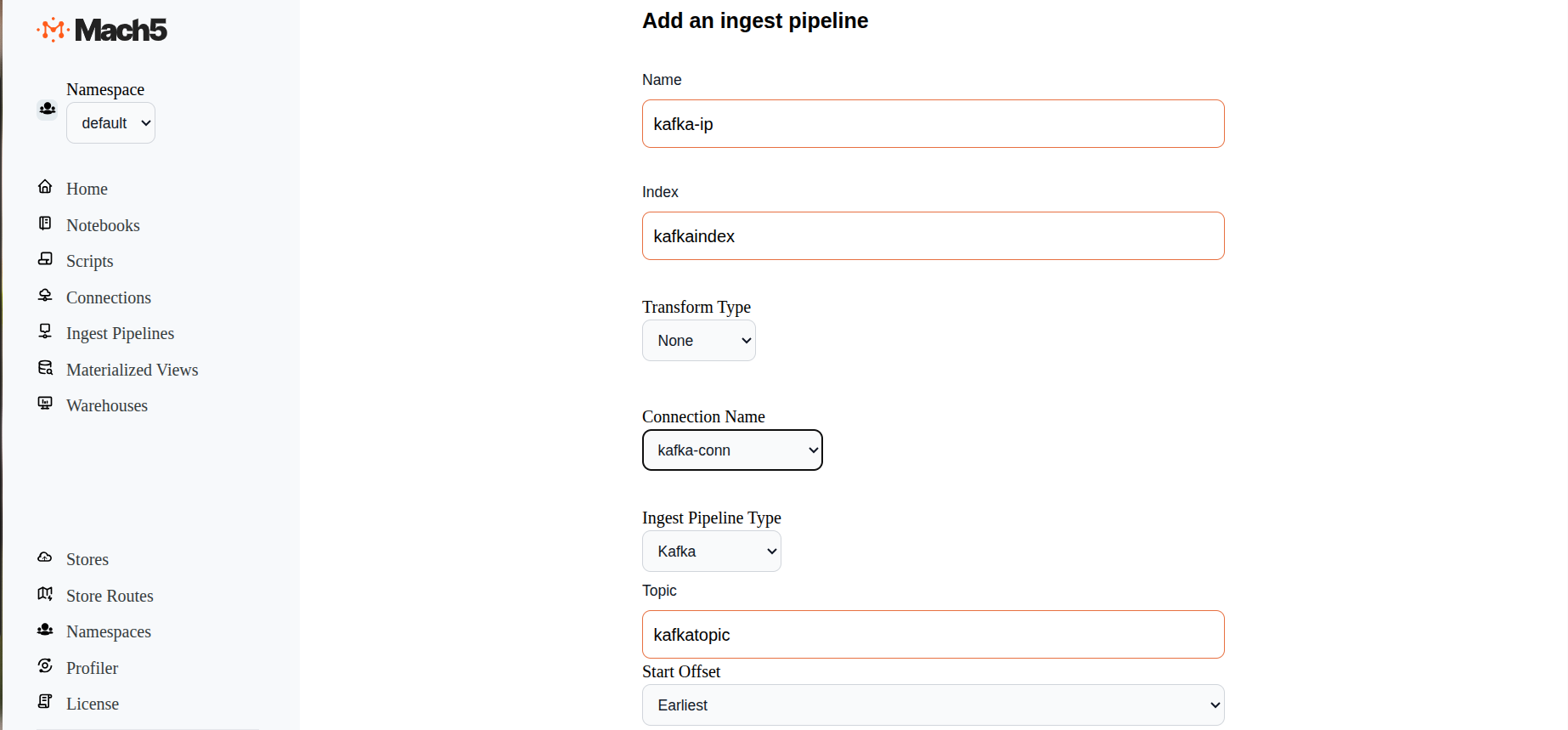Expand the Transform Type dropdown
Image resolution: width=1568 pixels, height=730 pixels.
pos(698,340)
